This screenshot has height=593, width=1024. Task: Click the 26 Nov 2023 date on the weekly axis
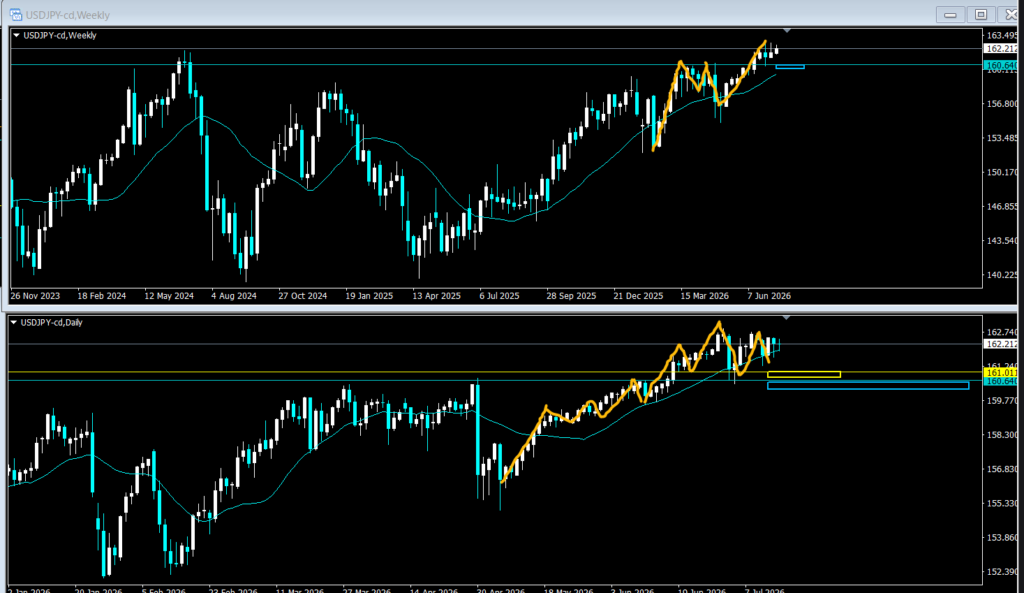coord(35,296)
